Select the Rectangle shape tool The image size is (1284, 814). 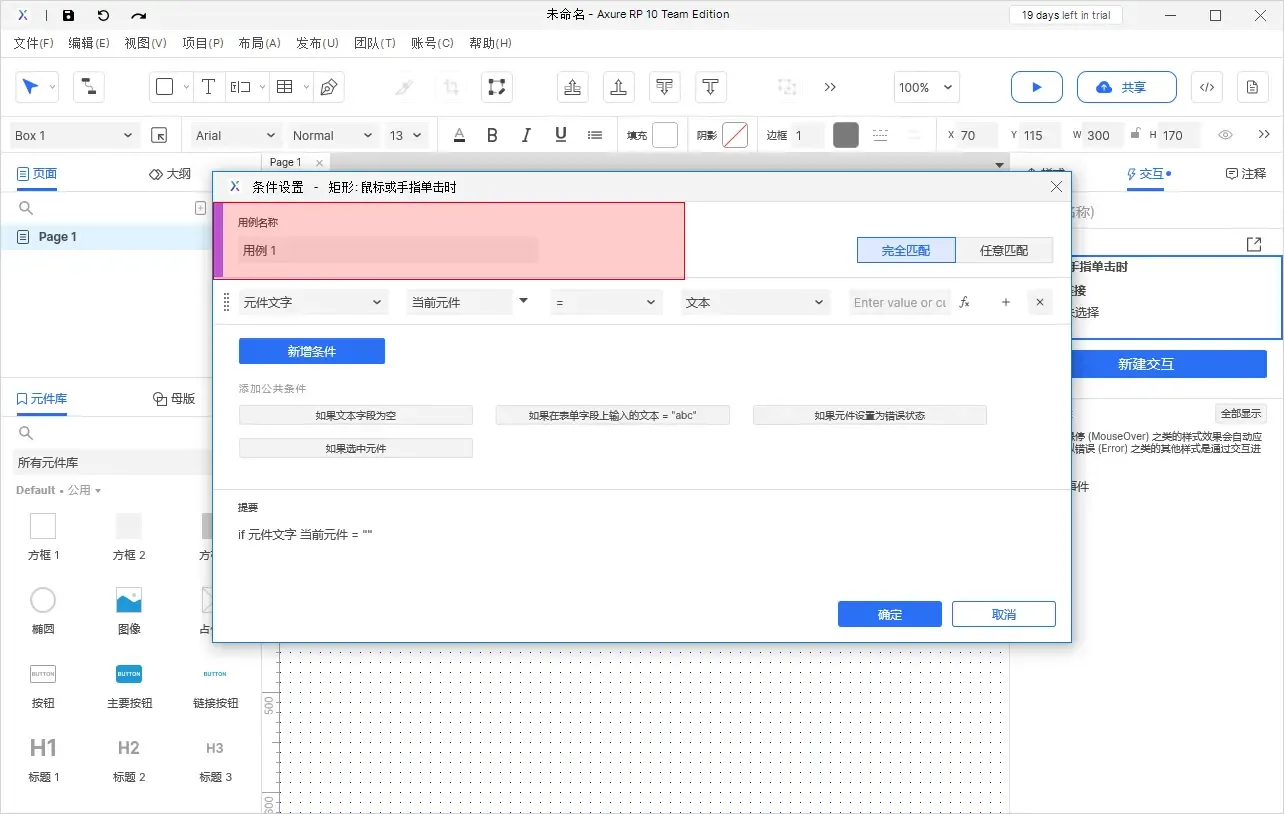[164, 87]
